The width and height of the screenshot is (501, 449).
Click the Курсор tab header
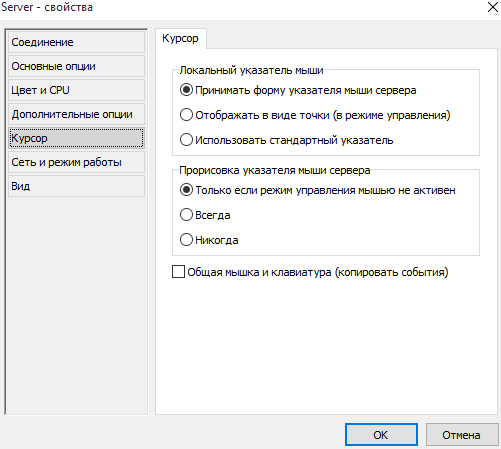[180, 38]
